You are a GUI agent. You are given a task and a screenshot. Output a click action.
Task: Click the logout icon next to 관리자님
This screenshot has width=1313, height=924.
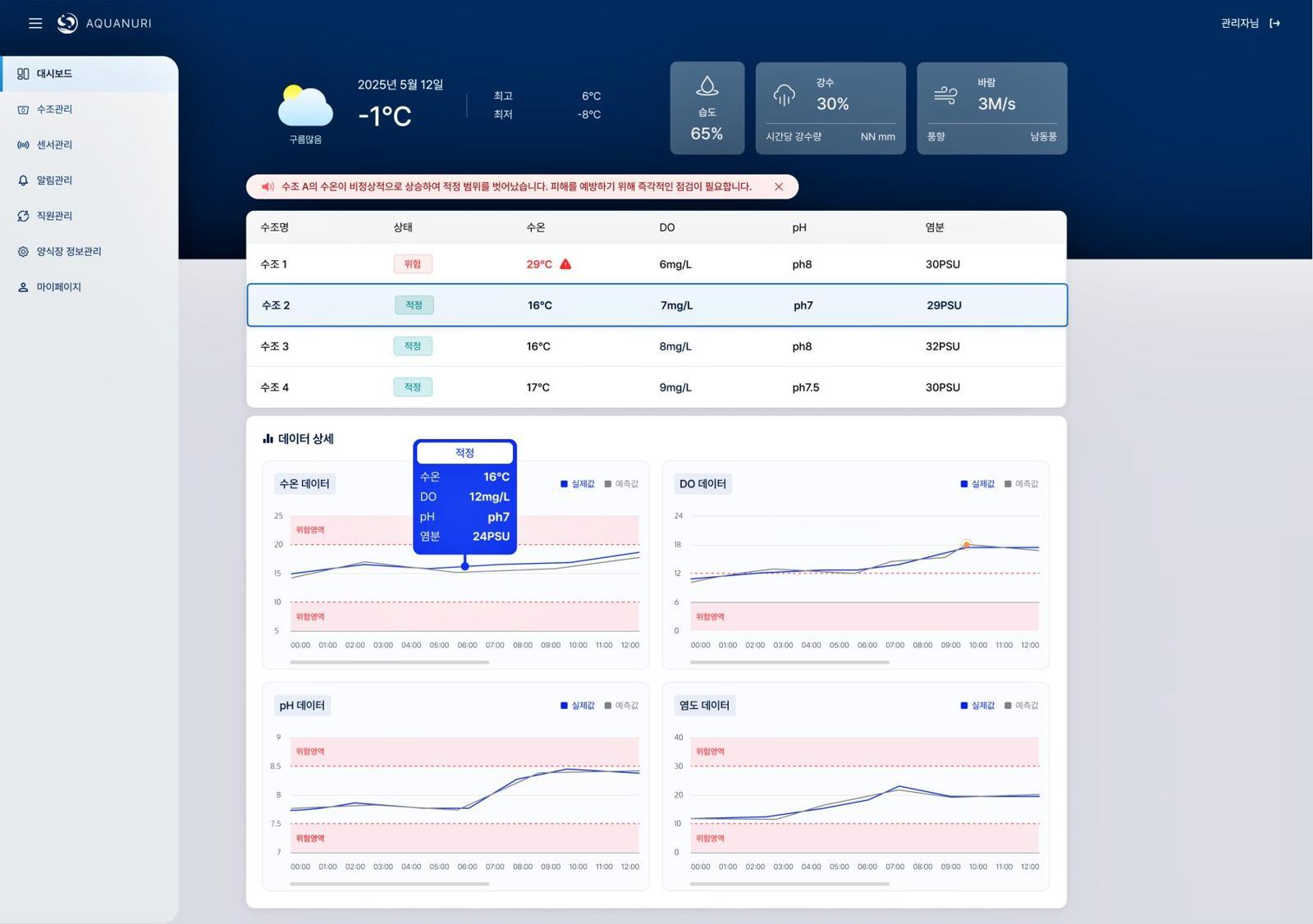[1274, 23]
